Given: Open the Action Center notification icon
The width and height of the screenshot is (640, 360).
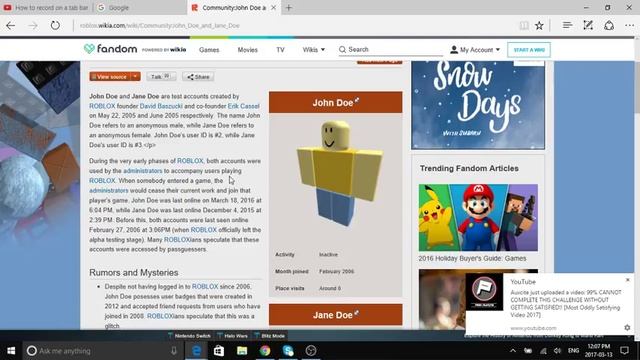Looking at the screenshot, I should point(624,351).
